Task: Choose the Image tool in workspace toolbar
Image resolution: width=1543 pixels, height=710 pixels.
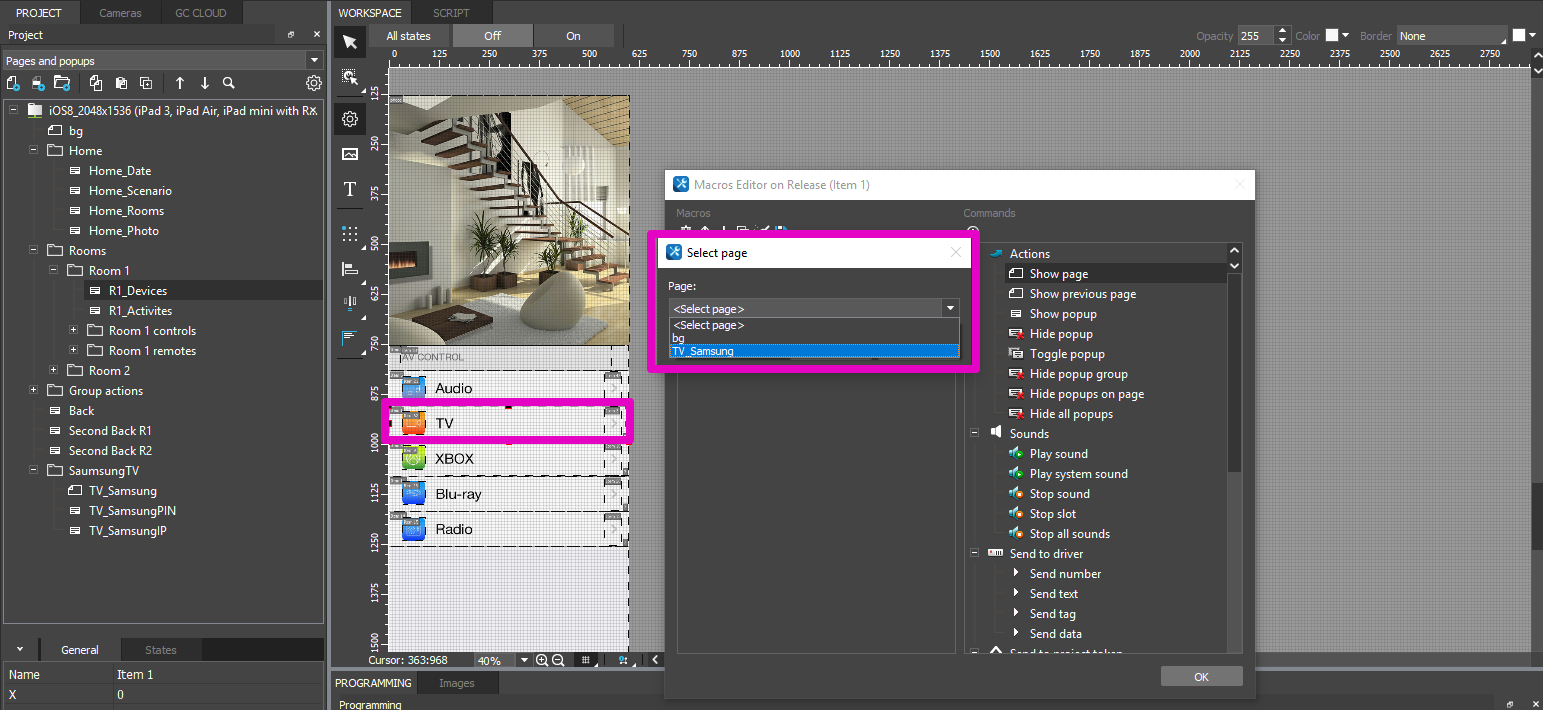Action: (x=350, y=154)
